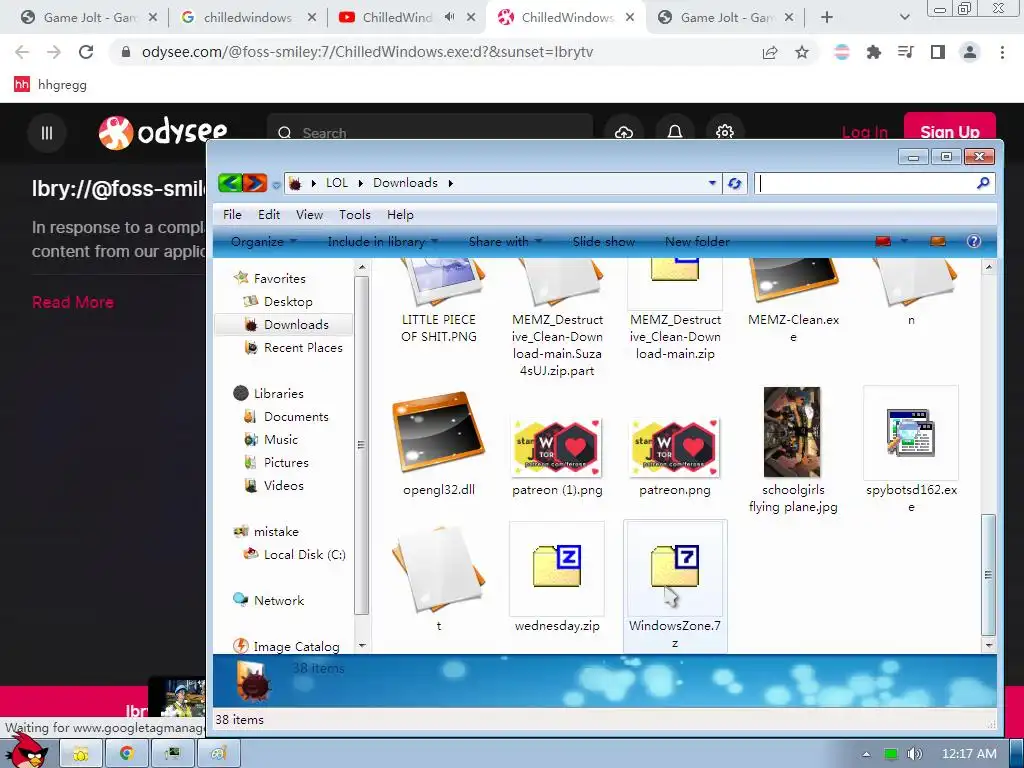
Task: Open recent pages dropdown beside navigation arrows
Action: pos(276,185)
